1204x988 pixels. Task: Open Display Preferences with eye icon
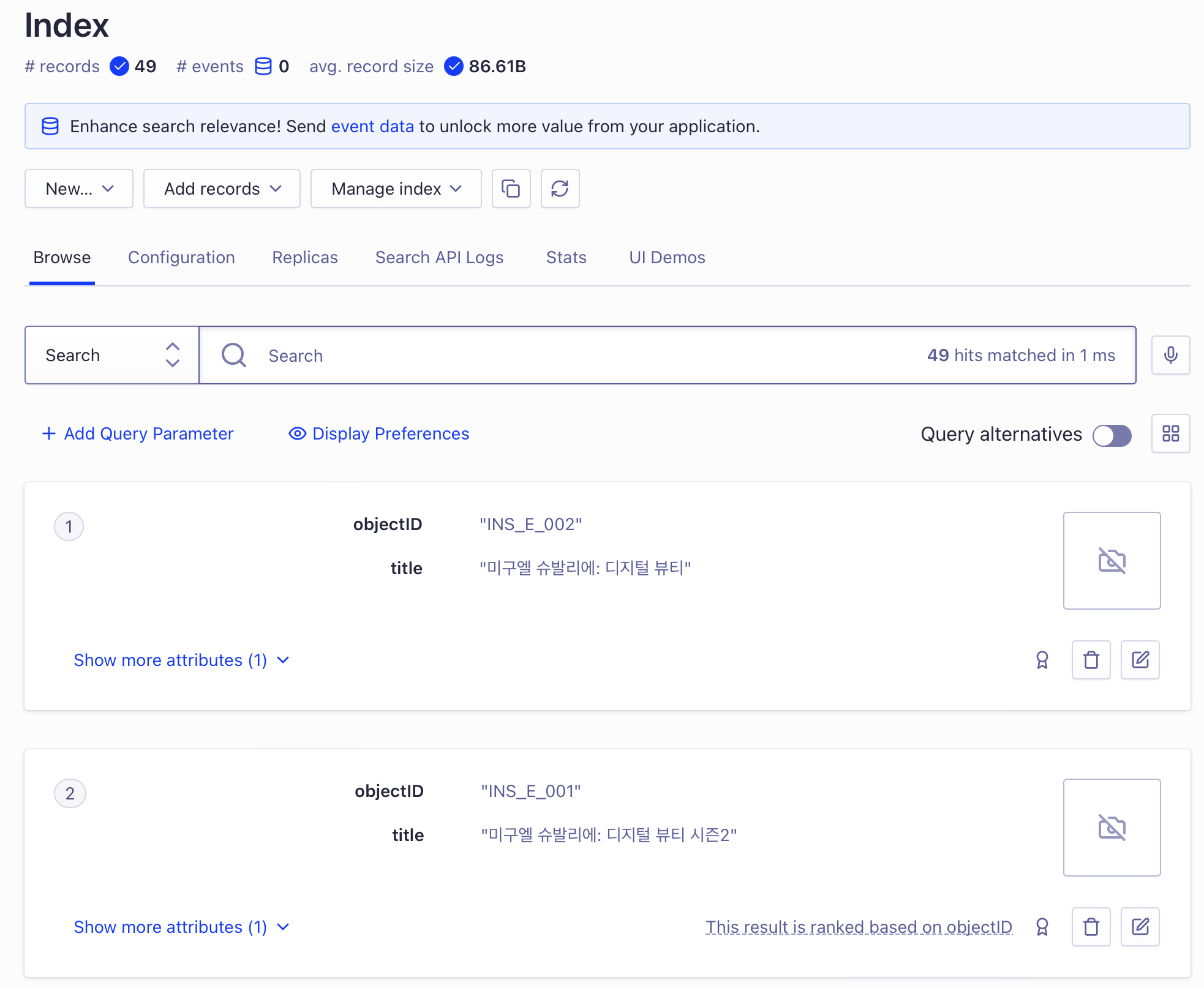point(379,433)
